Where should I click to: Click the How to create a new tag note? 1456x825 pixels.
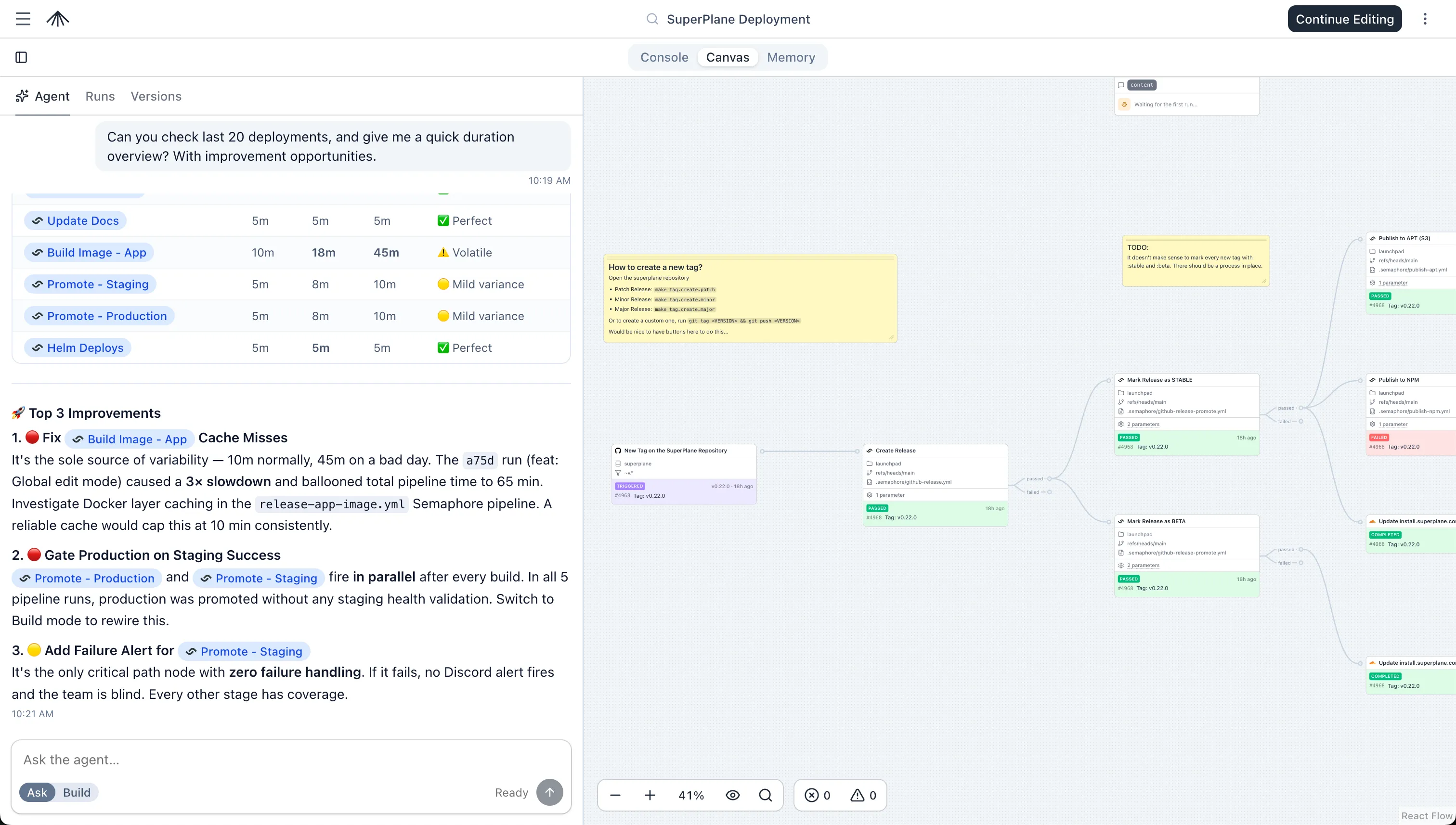coord(750,298)
